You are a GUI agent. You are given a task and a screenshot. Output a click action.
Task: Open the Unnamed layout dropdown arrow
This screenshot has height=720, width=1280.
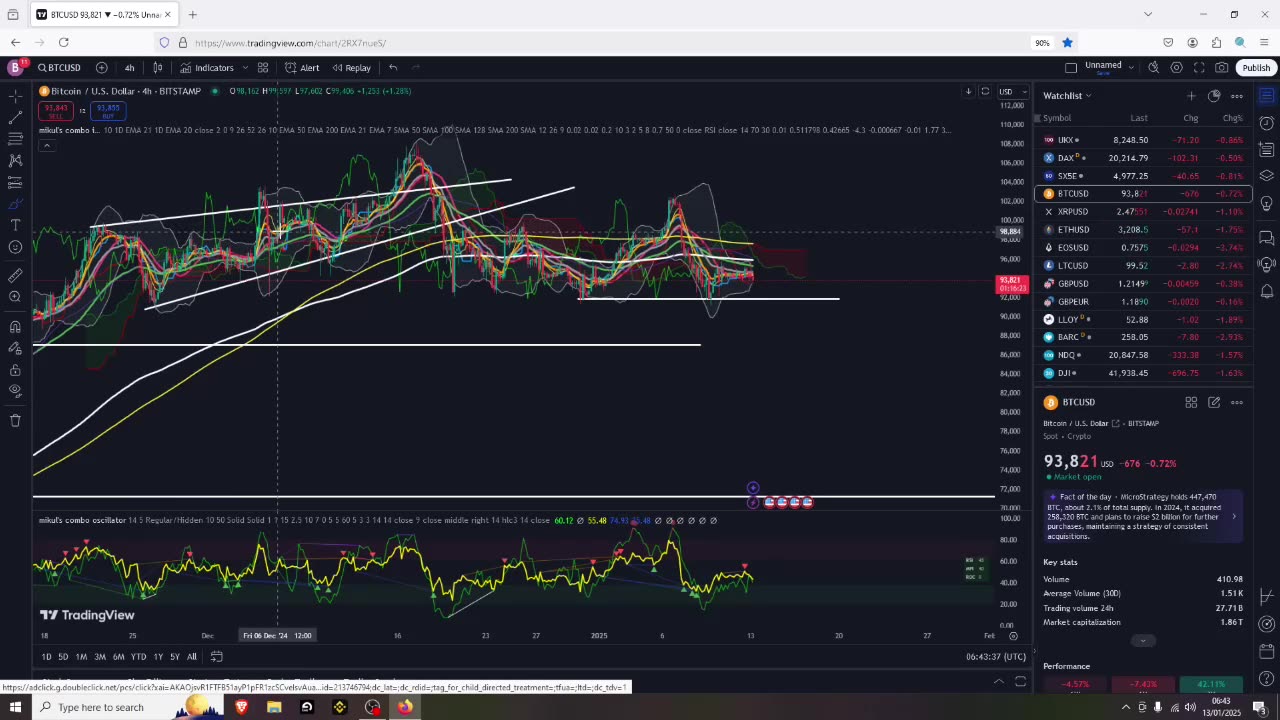1131,67
